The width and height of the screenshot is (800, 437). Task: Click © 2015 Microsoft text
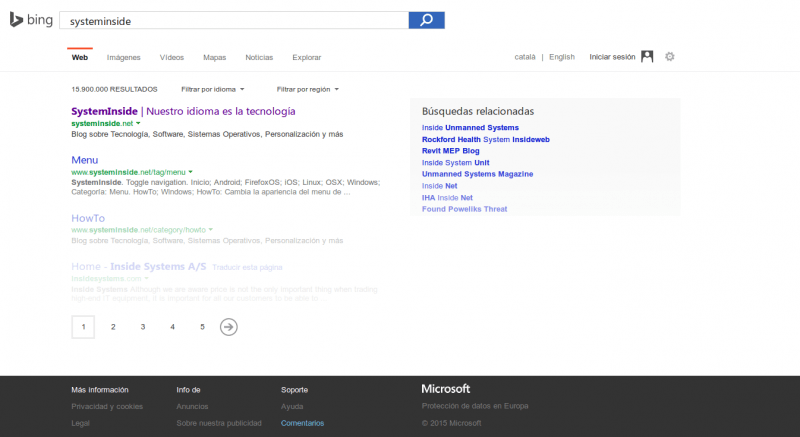pos(452,423)
